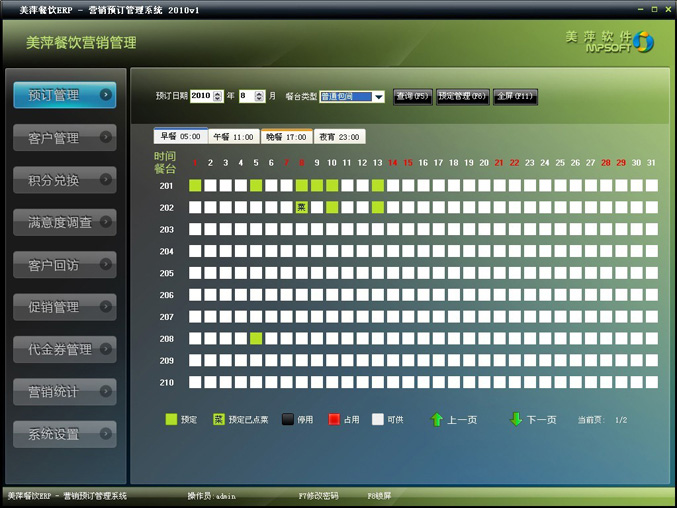Click the arrow icon on 系统设置 sidebar button
This screenshot has width=677, height=508.
tap(105, 434)
